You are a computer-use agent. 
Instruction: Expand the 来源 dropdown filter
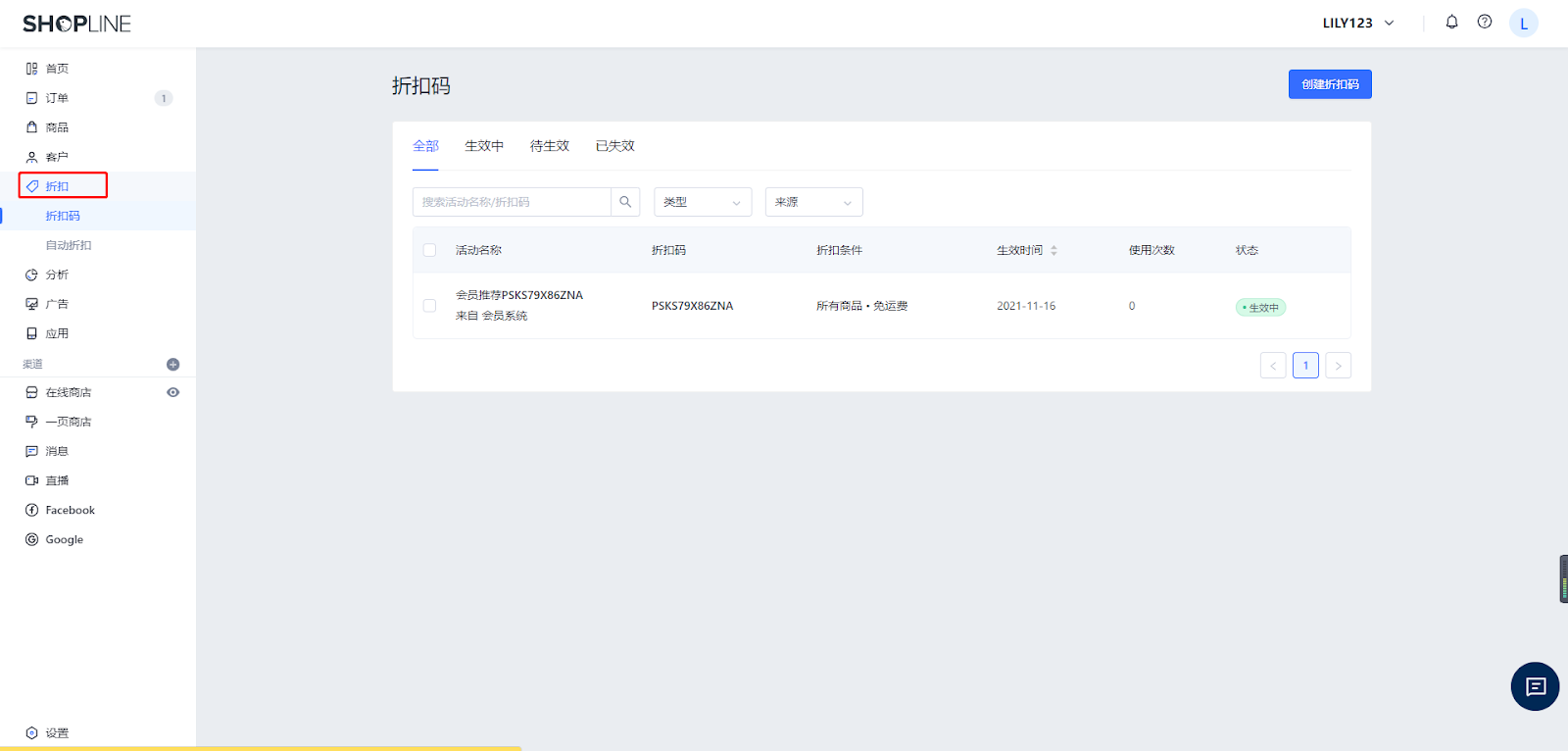coord(813,202)
